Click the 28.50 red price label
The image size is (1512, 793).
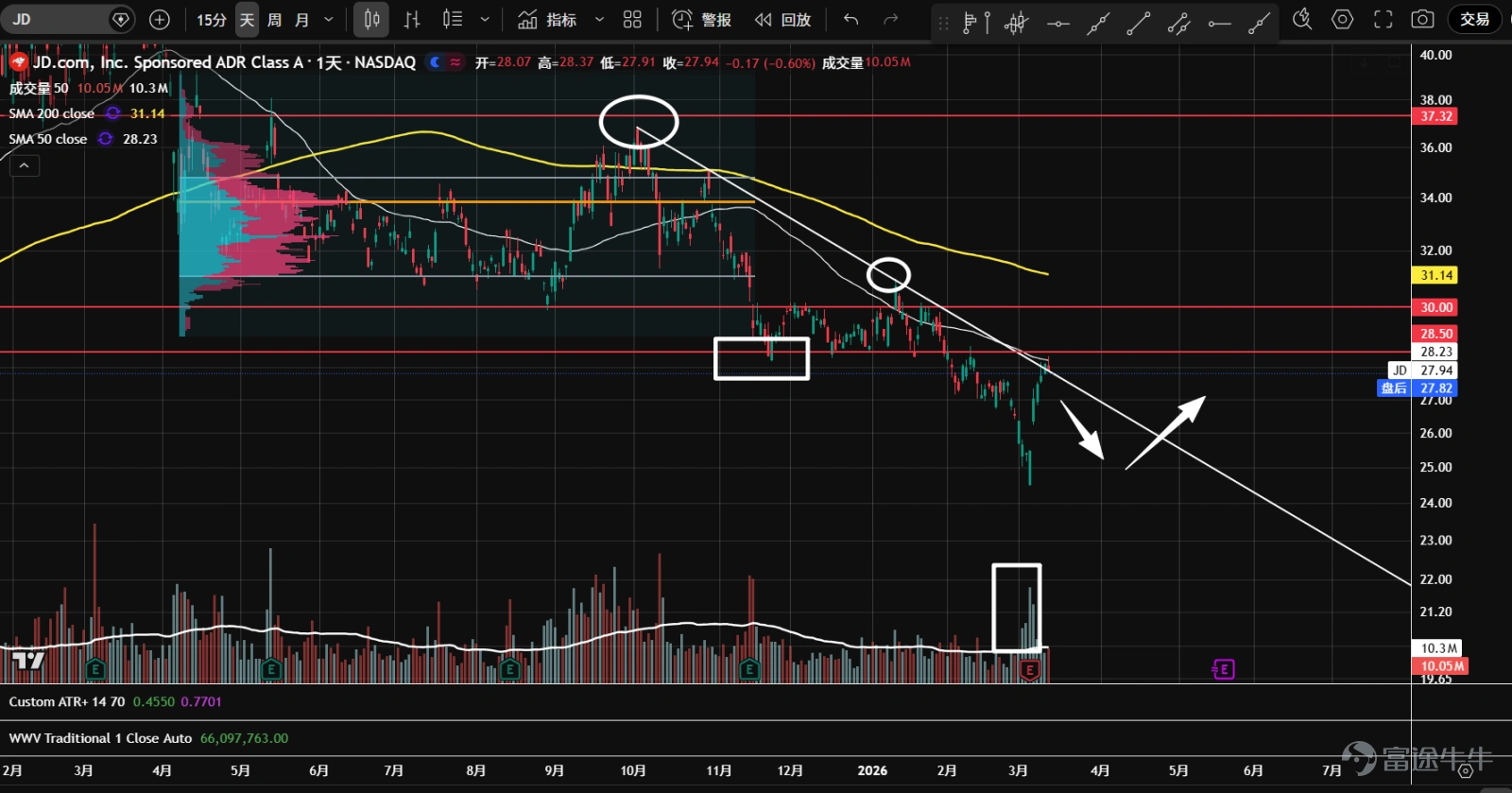coord(1436,334)
